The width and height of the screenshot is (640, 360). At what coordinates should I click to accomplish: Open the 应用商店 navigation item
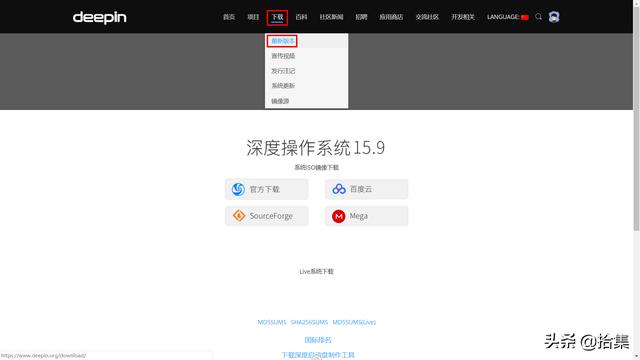pyautogui.click(x=391, y=17)
